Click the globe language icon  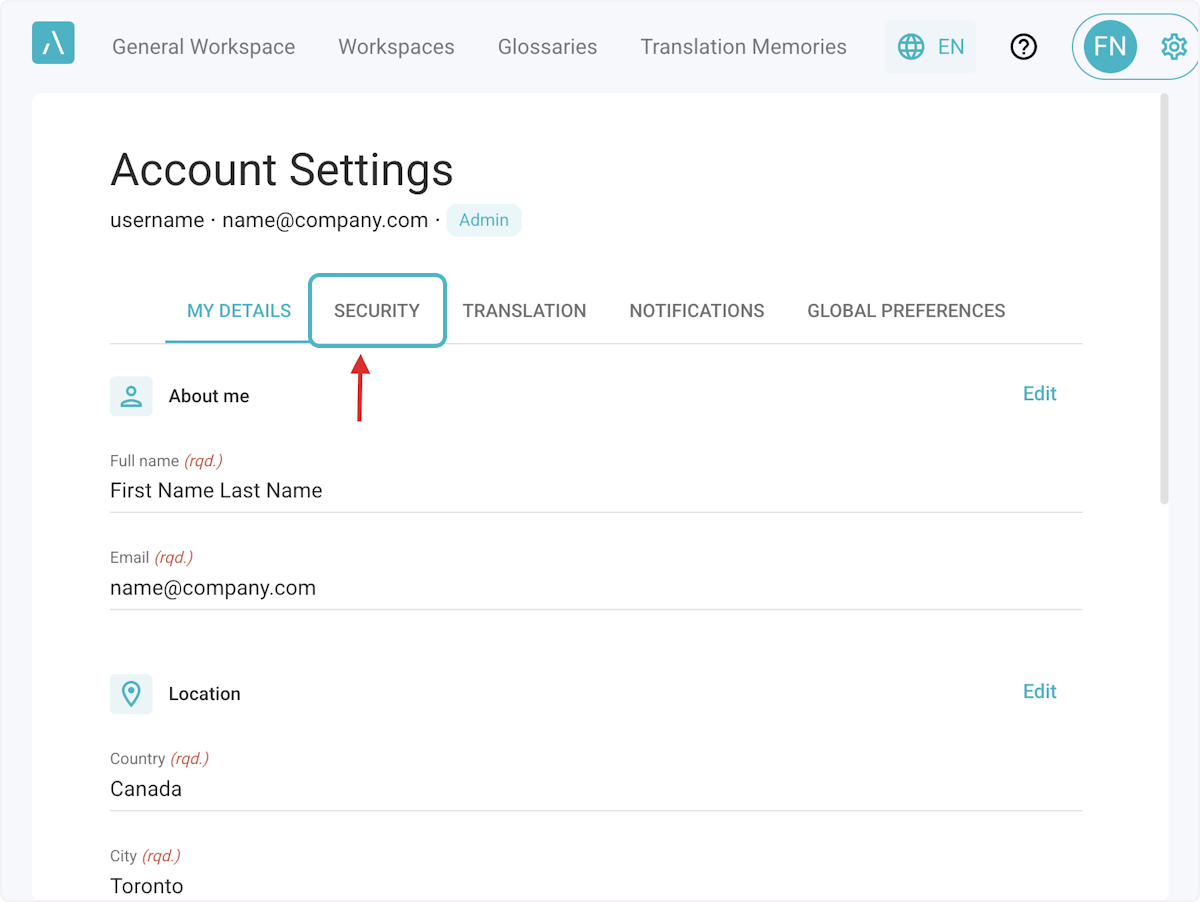coord(910,47)
